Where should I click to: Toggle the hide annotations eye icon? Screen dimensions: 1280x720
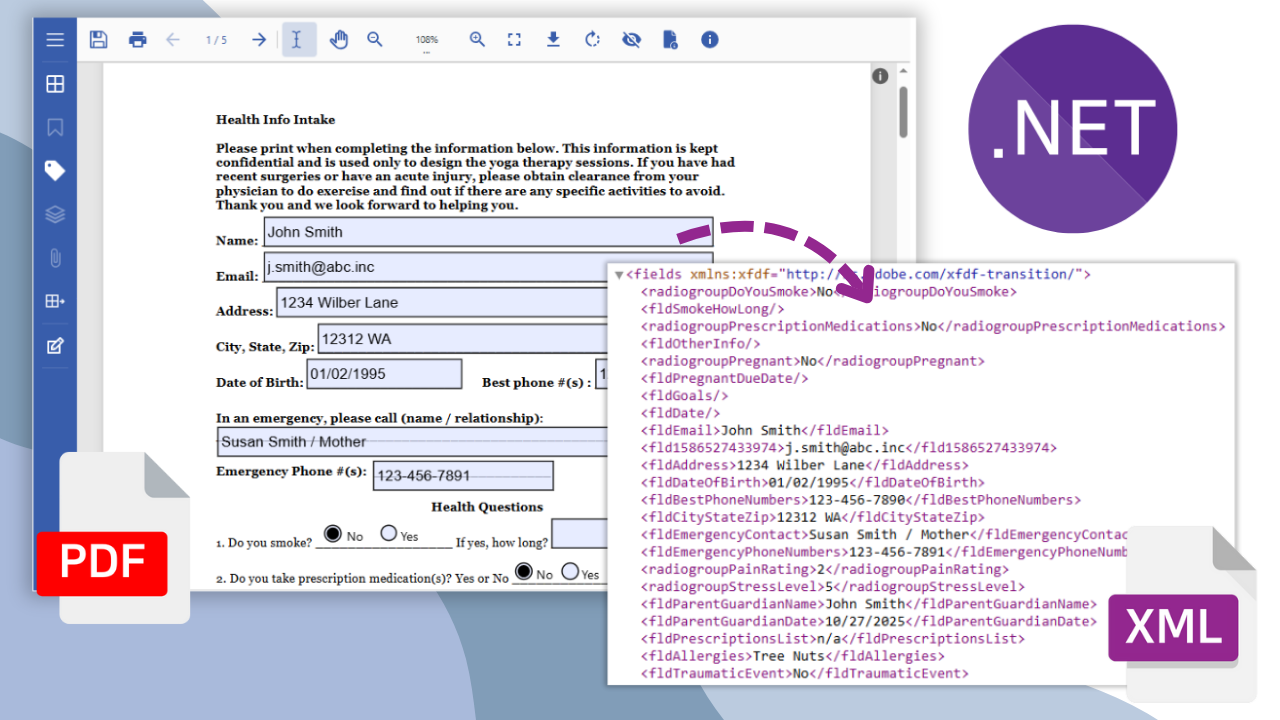click(x=631, y=40)
